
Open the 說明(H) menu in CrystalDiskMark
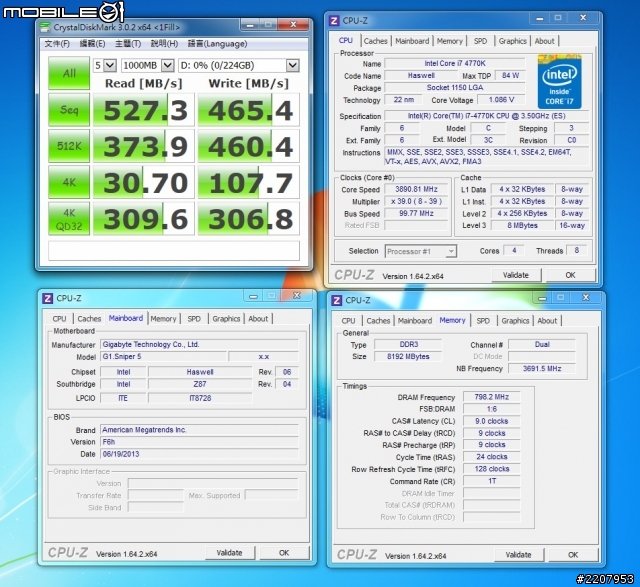[x=164, y=44]
